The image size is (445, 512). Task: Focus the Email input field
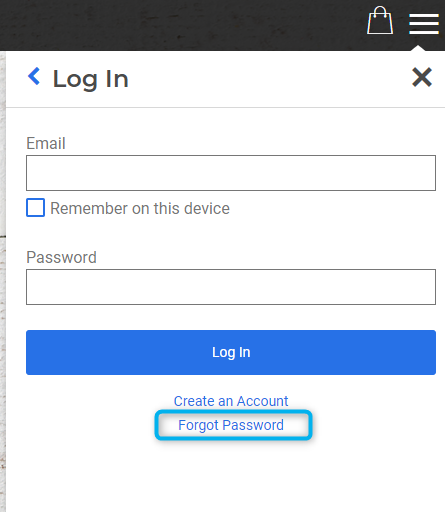coord(231,173)
